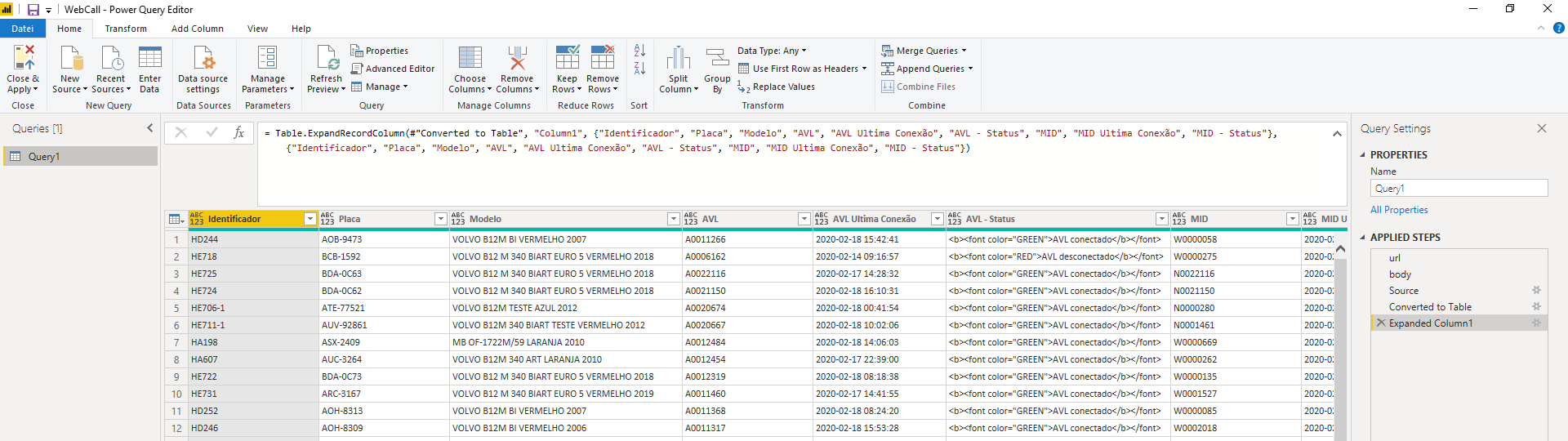Click Combine Files
The width and height of the screenshot is (1568, 441).
point(918,87)
